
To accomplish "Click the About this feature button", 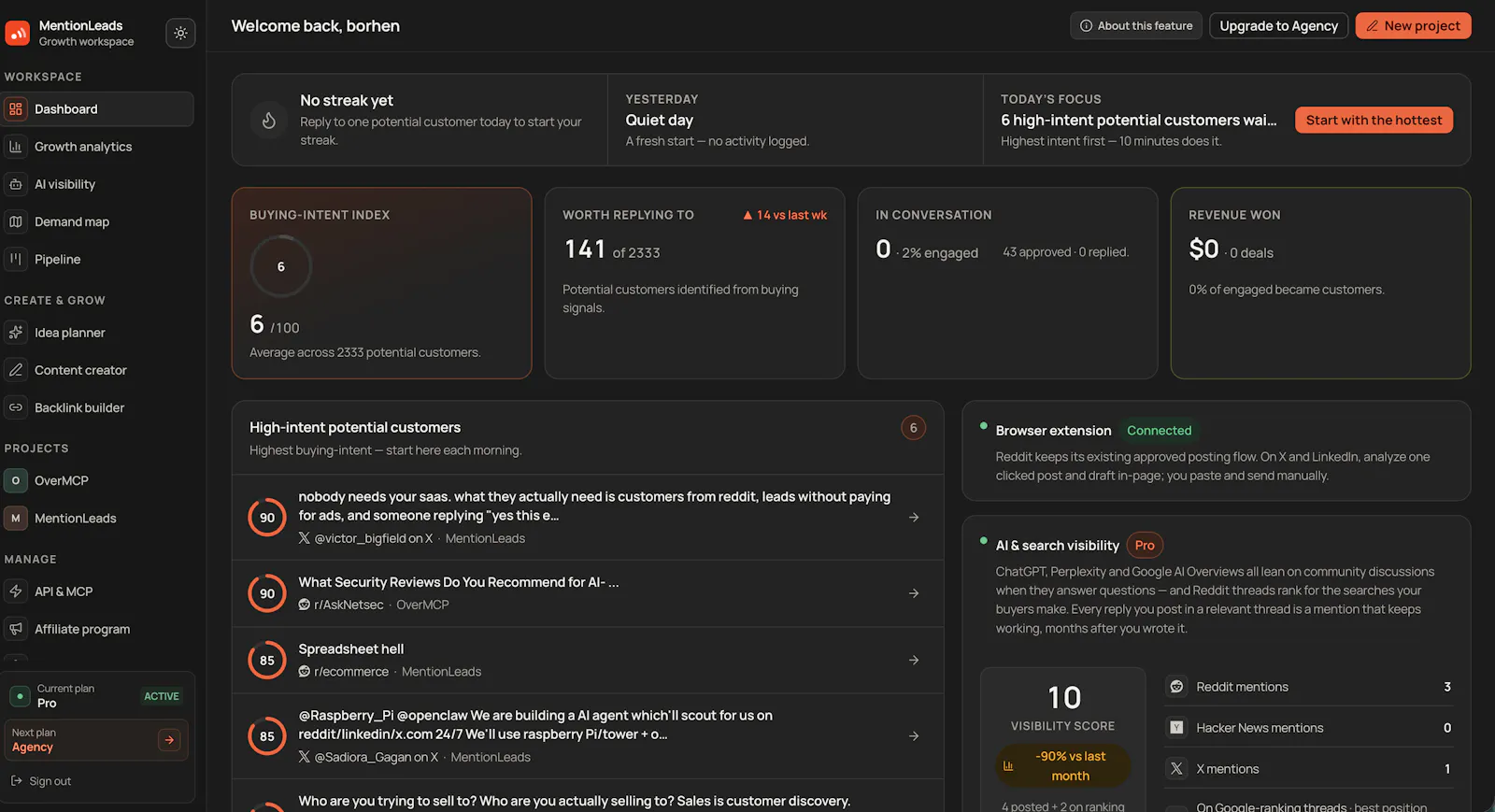I will [1136, 26].
